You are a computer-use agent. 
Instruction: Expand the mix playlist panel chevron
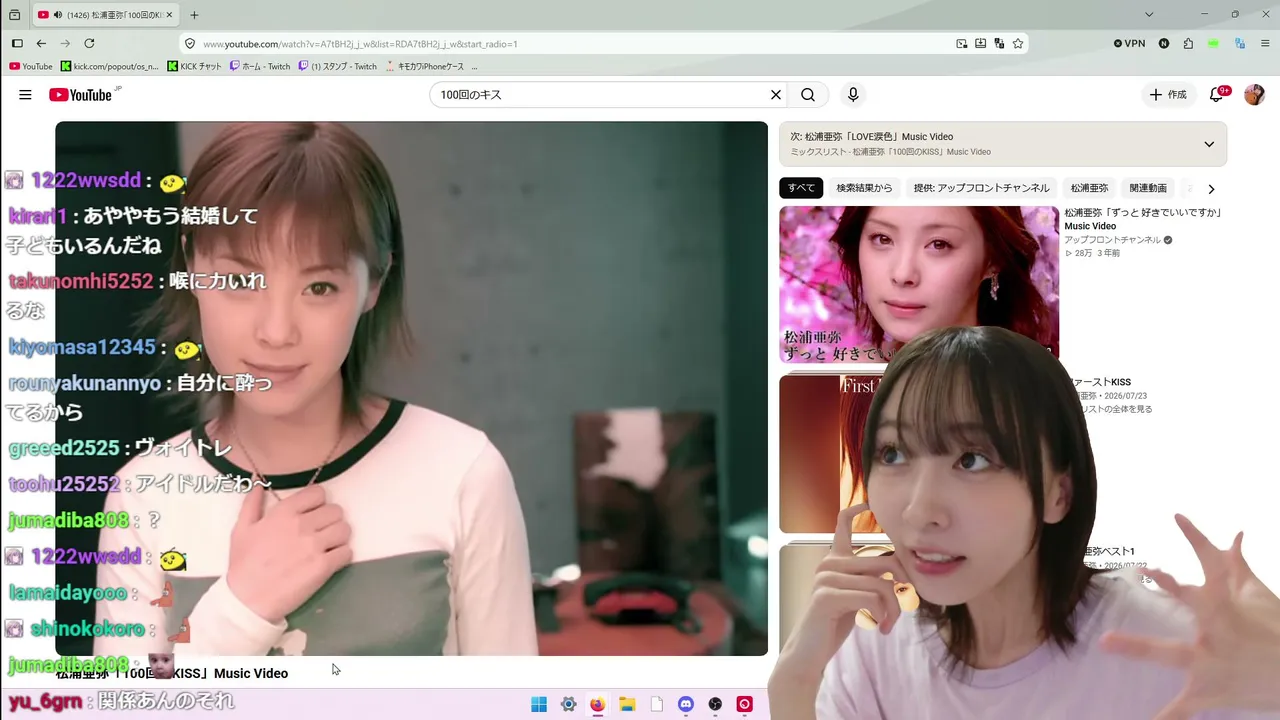(x=1209, y=144)
